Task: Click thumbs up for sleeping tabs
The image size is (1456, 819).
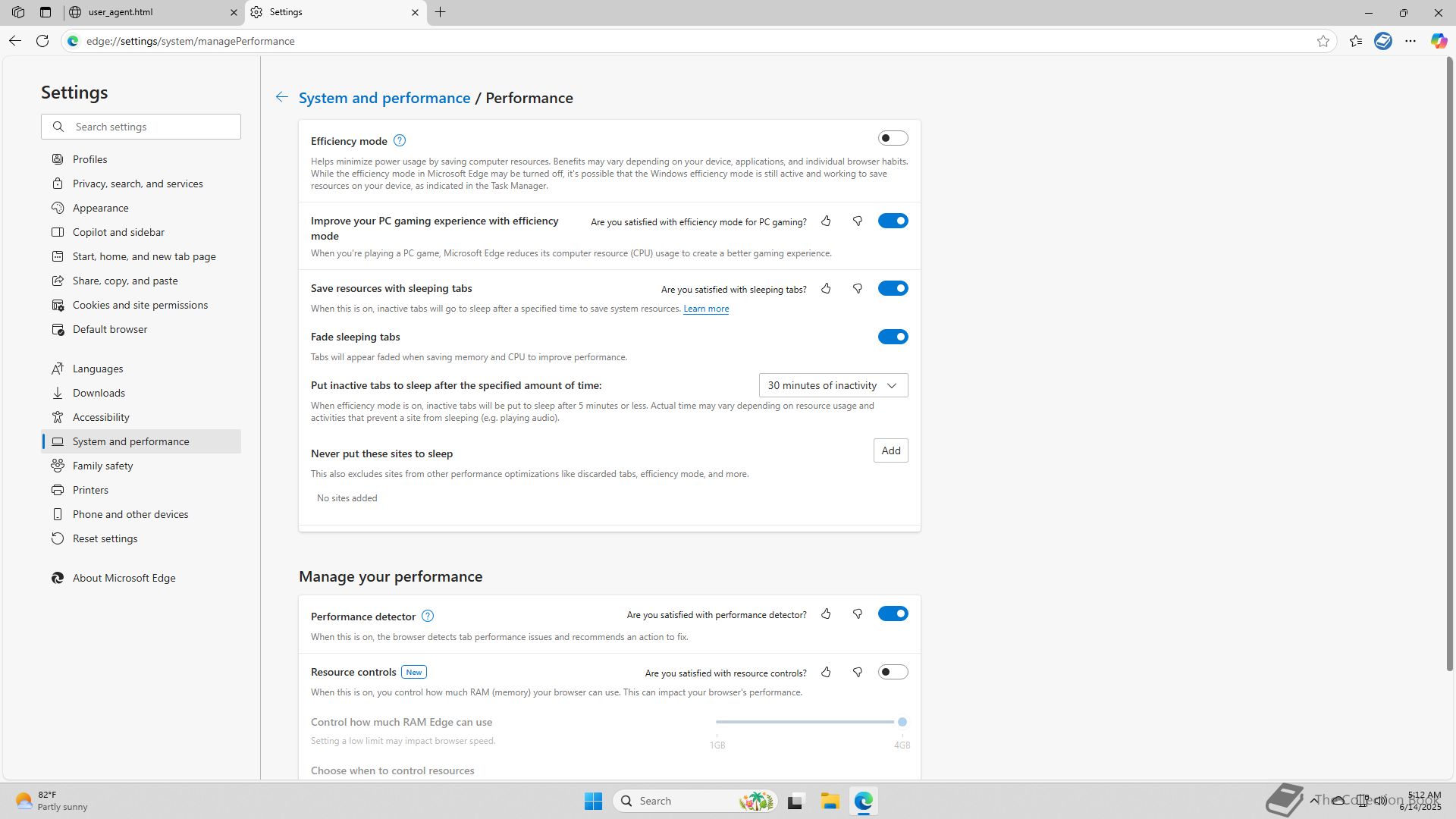Action: point(826,289)
